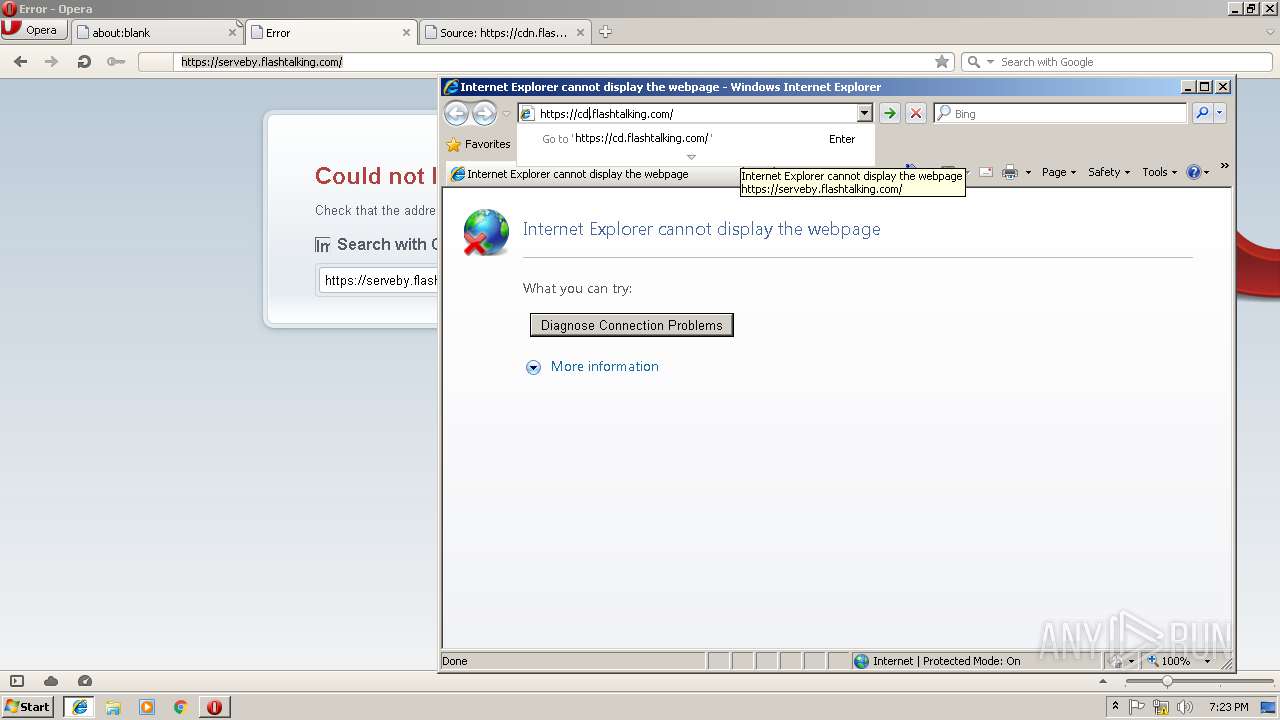Toggle Opera's panel button at bottom left
The width and height of the screenshot is (1280, 720).
16,681
